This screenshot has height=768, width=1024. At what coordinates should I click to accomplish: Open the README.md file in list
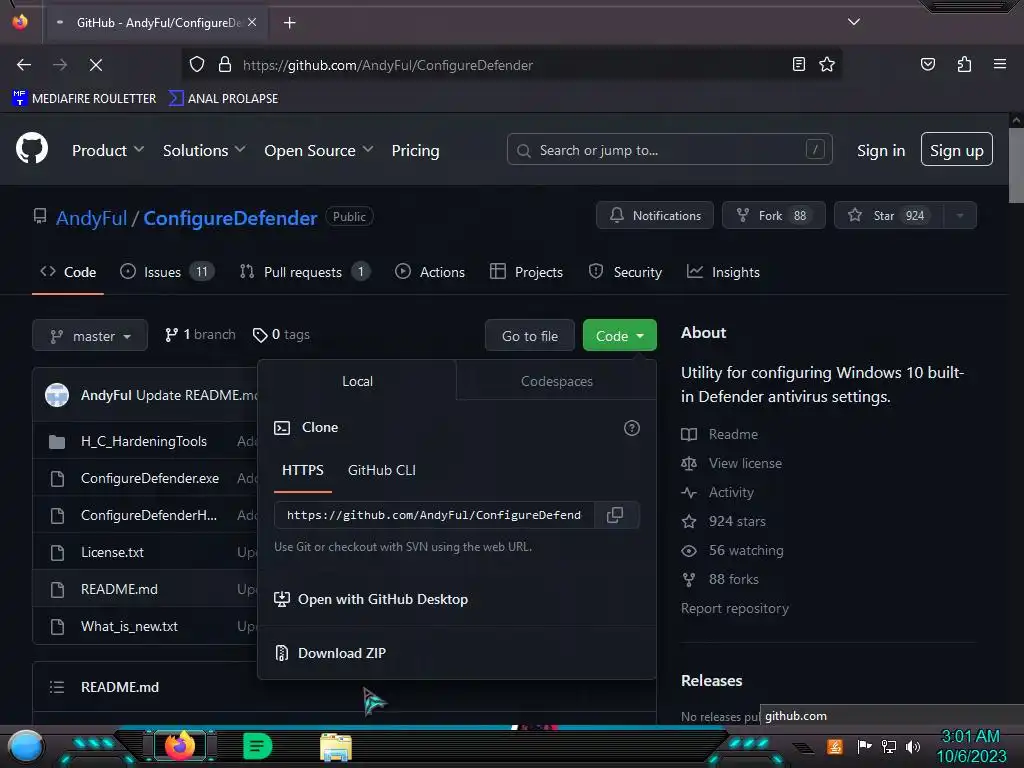click(x=120, y=589)
